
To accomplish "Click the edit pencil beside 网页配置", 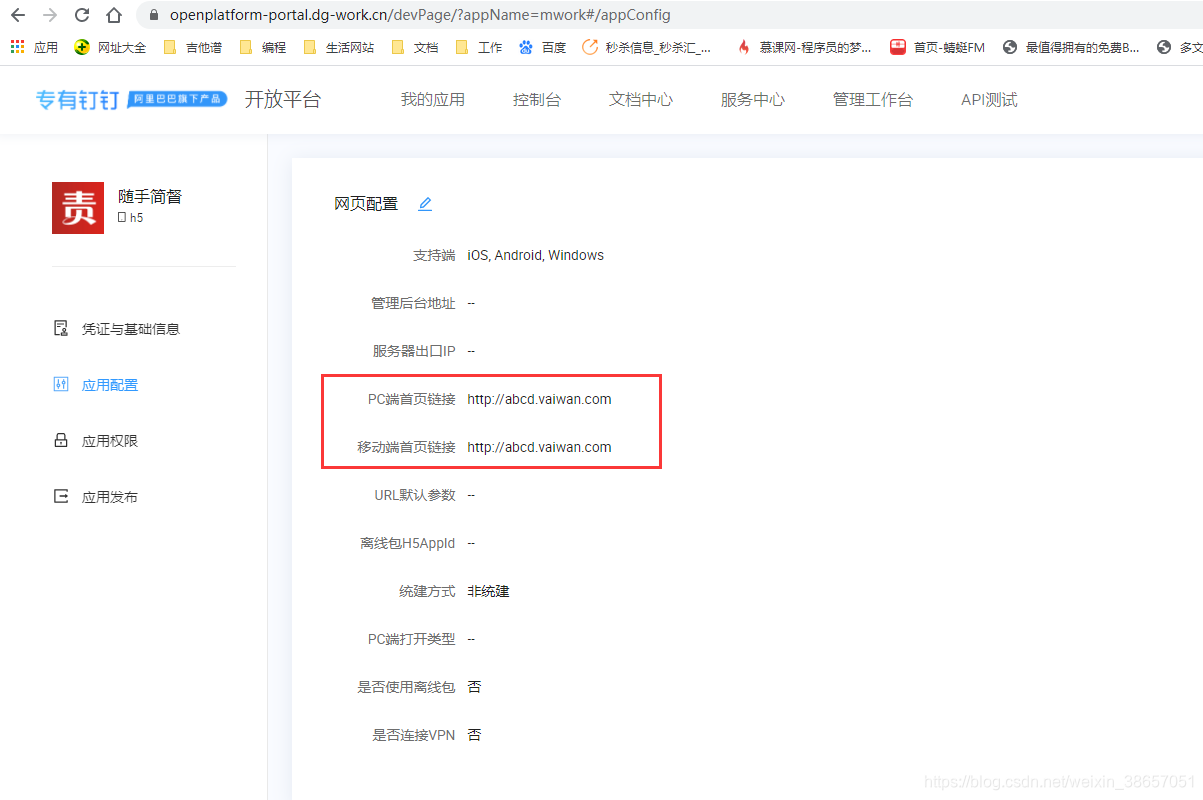I will coord(425,204).
